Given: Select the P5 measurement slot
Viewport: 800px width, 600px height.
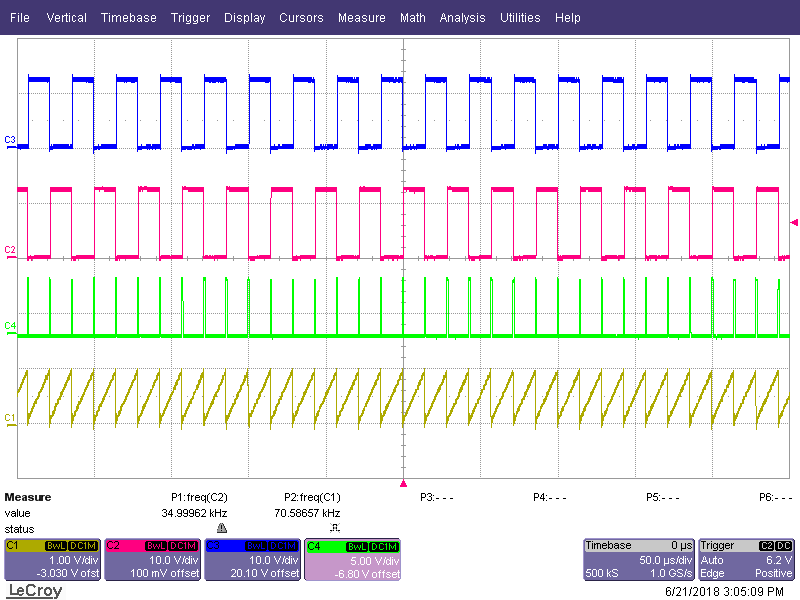Looking at the screenshot, I should [662, 497].
